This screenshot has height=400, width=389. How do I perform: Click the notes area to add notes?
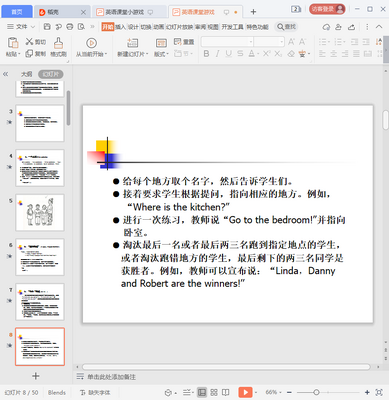click(111, 377)
